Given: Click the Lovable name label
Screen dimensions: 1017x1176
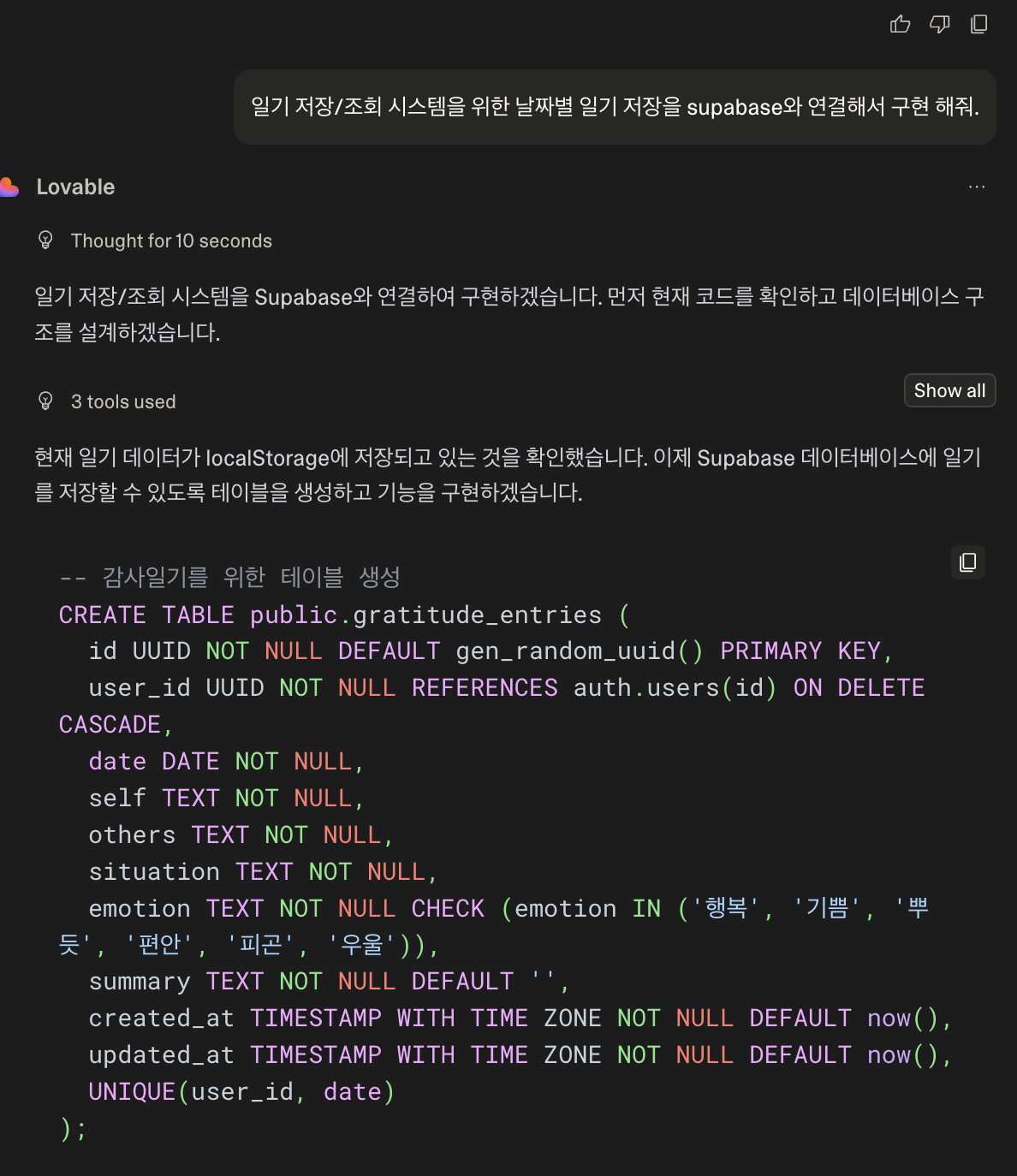Looking at the screenshot, I should [x=75, y=187].
